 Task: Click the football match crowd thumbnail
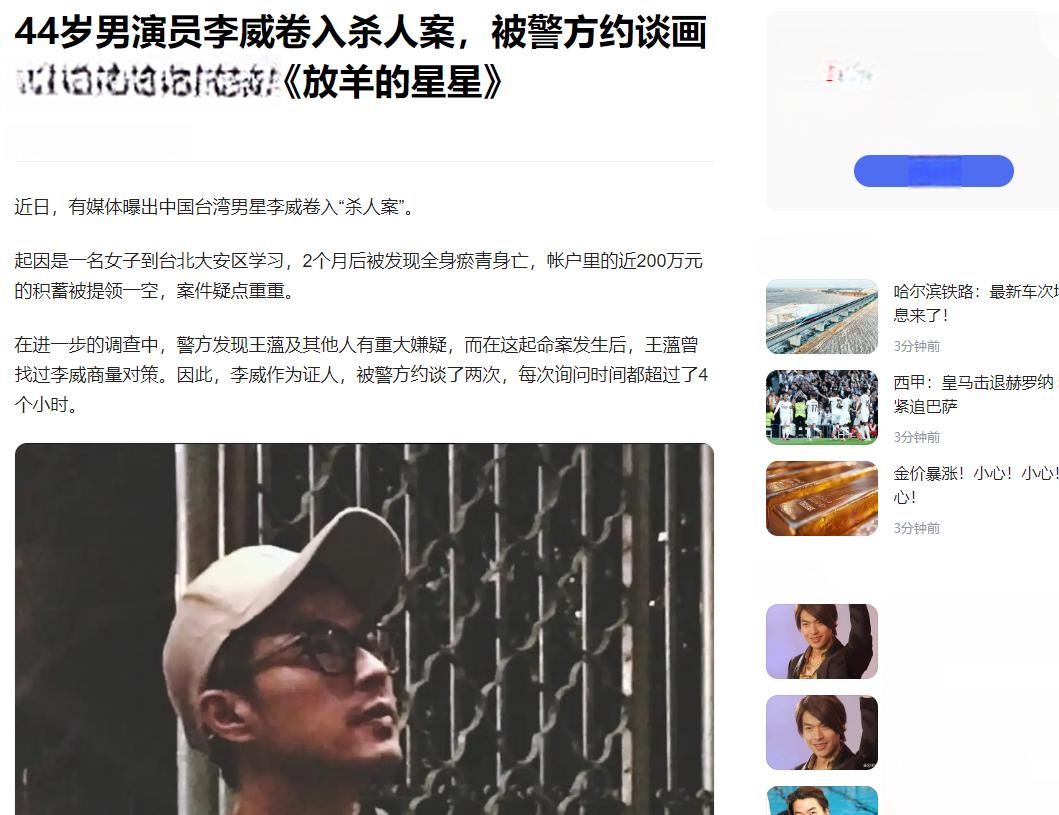pyautogui.click(x=821, y=407)
